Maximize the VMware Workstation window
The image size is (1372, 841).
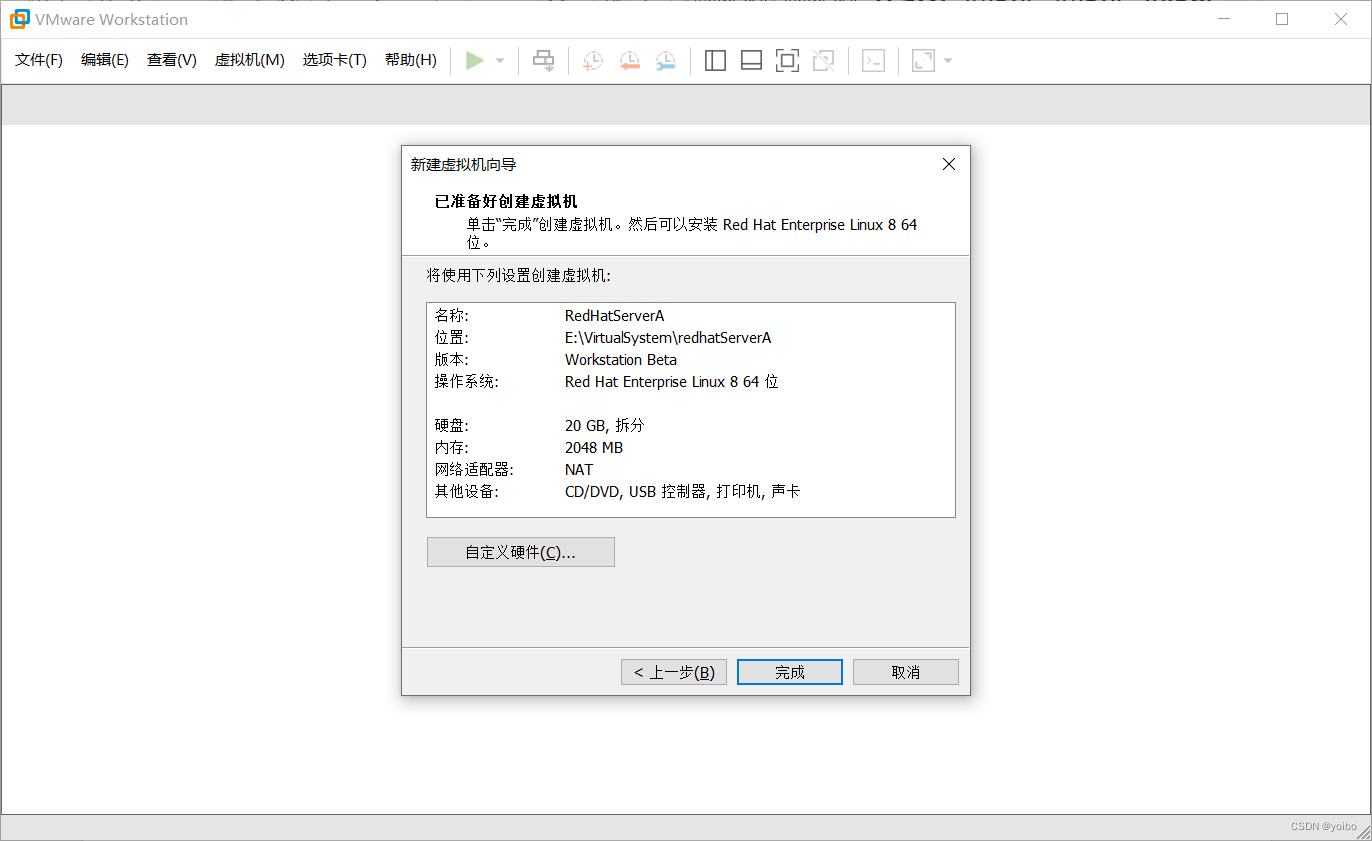pyautogui.click(x=1282, y=19)
